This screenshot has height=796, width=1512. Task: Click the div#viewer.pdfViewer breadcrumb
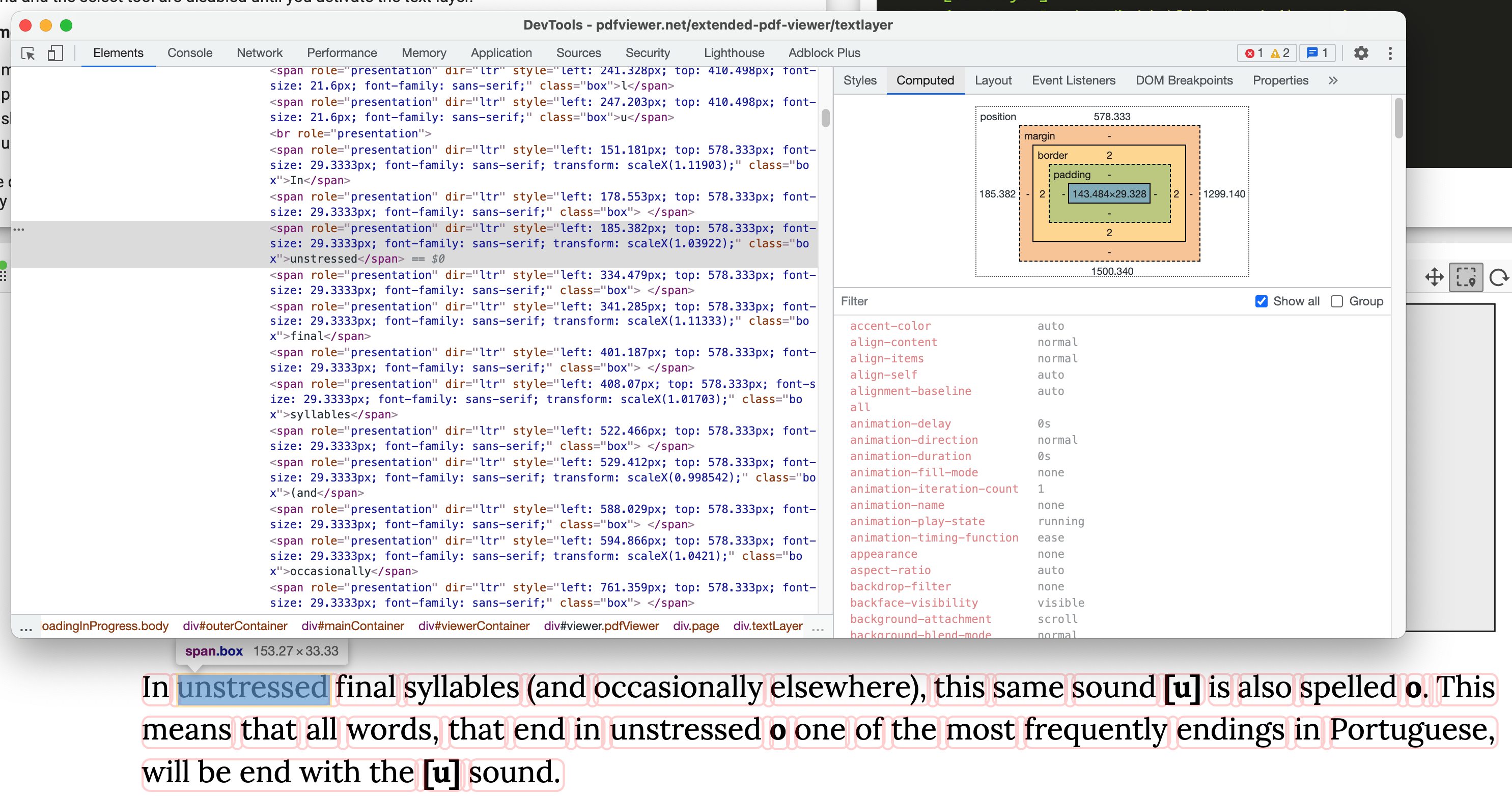click(x=601, y=627)
